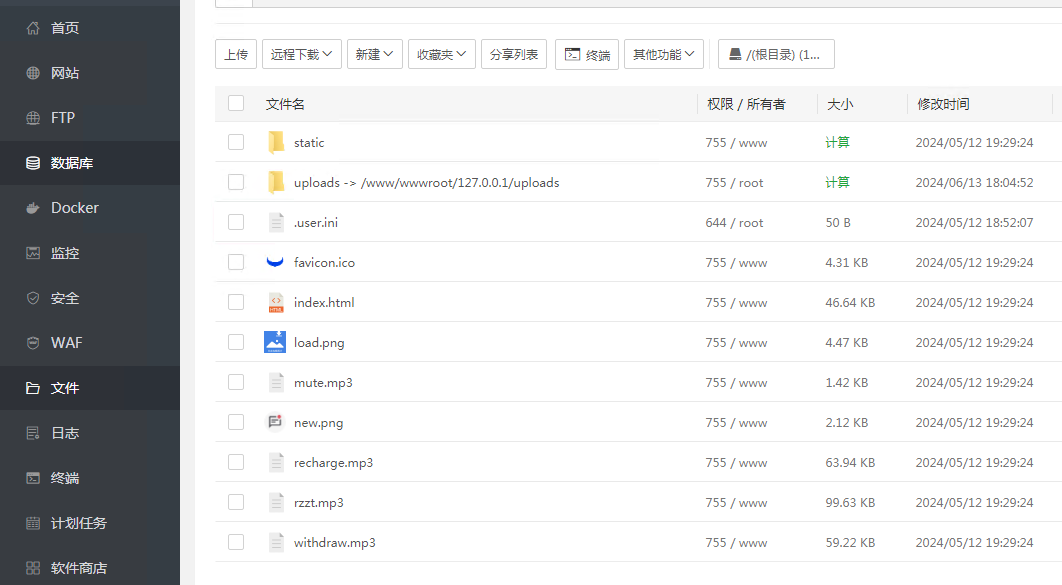Click the Docker whale icon in sidebar
This screenshot has width=1062, height=585.
point(33,208)
